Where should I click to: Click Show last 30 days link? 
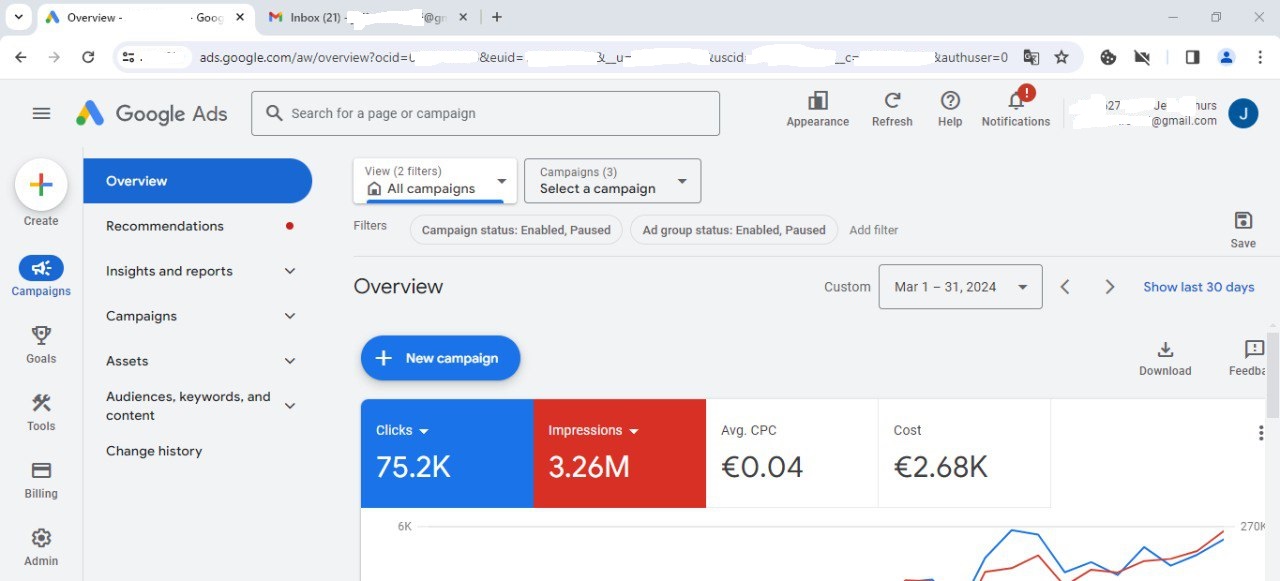pos(1198,287)
